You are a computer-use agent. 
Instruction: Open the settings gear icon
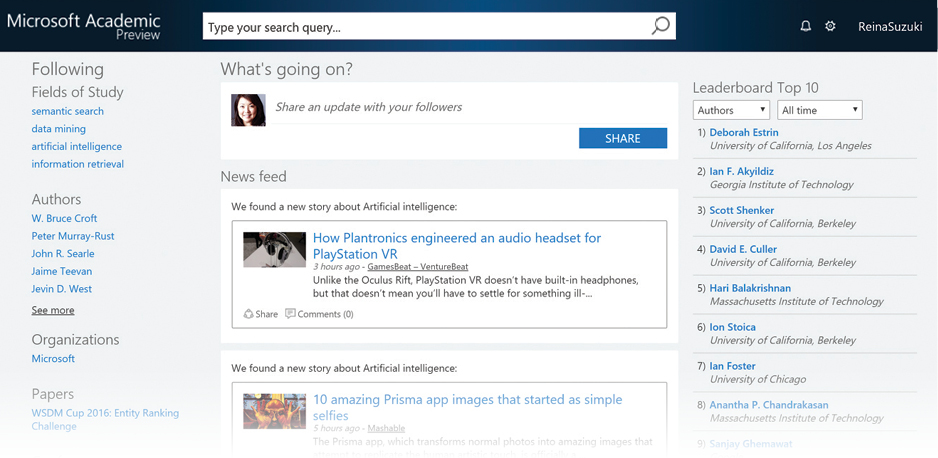pyautogui.click(x=830, y=26)
